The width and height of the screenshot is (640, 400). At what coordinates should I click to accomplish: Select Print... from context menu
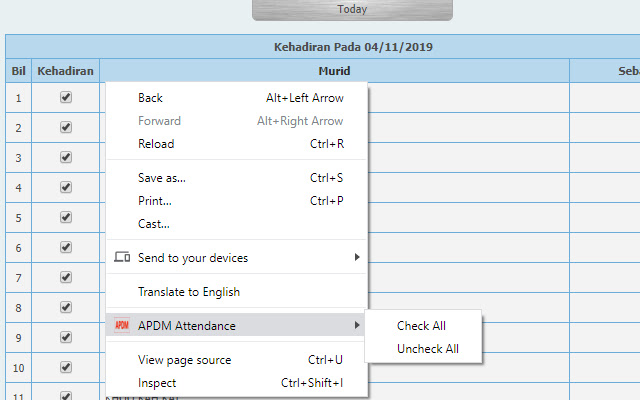155,201
